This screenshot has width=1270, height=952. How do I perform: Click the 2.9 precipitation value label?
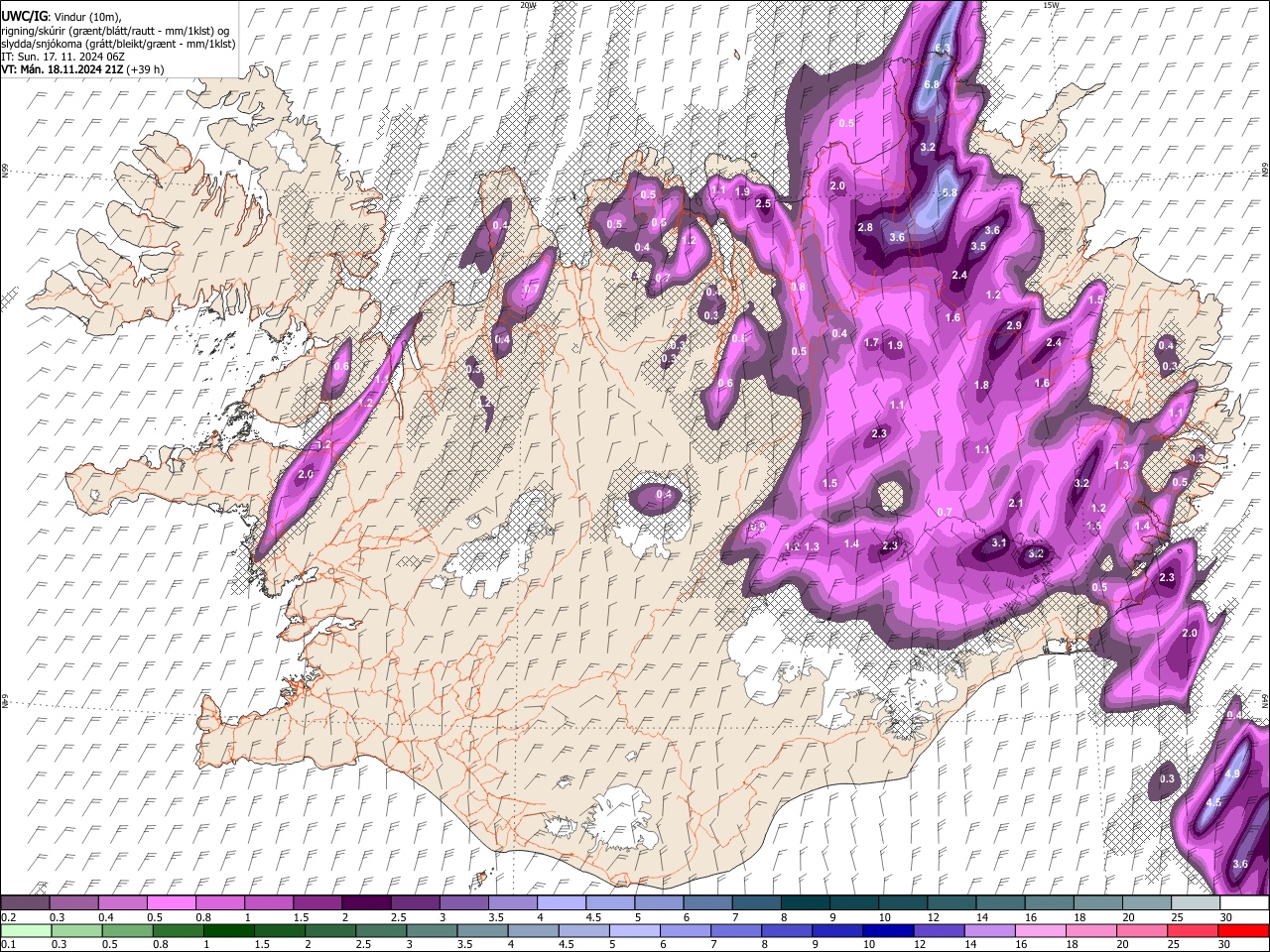click(1014, 326)
